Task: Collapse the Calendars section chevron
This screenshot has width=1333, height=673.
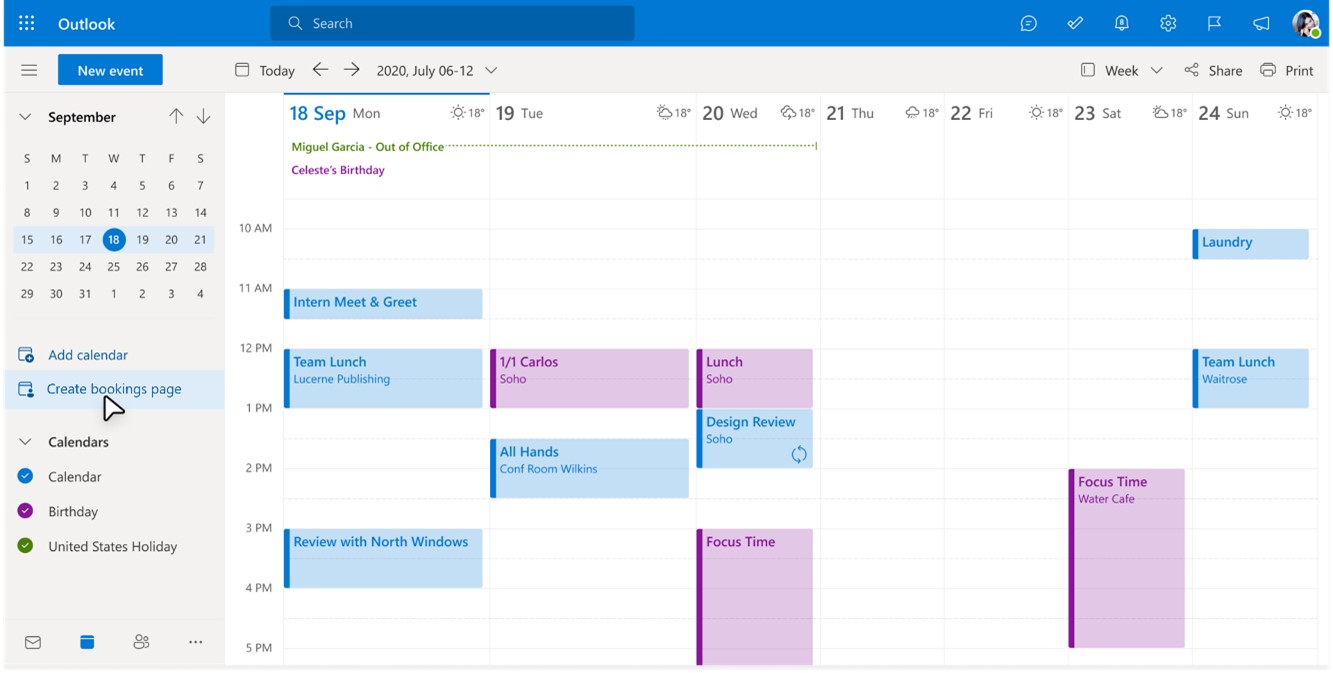Action: pyautogui.click(x=24, y=441)
